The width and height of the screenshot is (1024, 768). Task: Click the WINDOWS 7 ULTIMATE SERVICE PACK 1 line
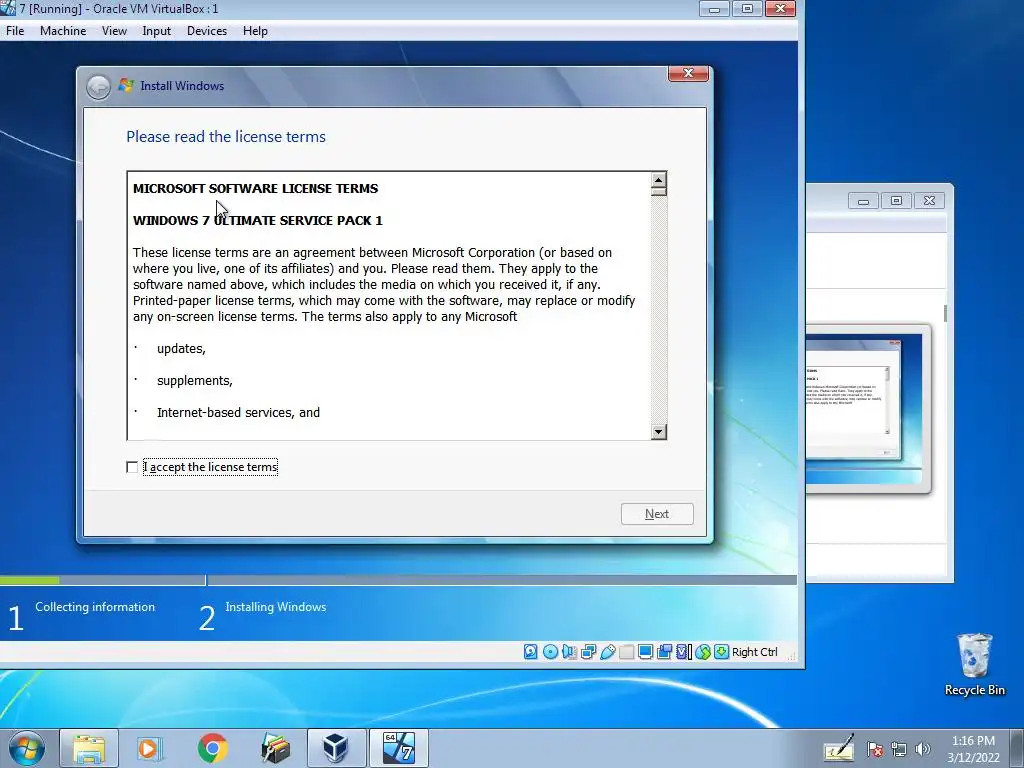[x=258, y=220]
